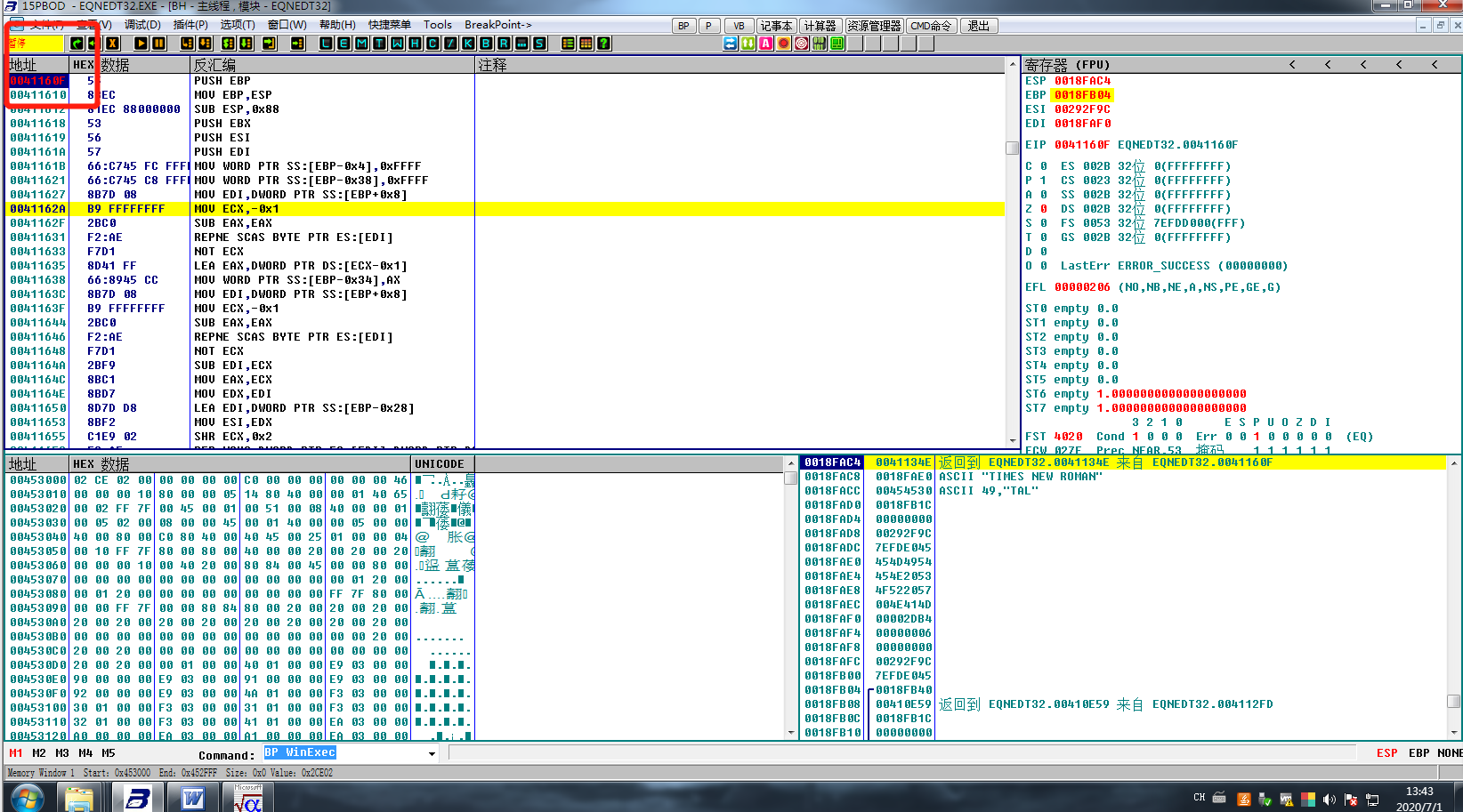Image resolution: width=1463 pixels, height=812 pixels.
Task: Open the 帮助(H) Help menu
Action: pyautogui.click(x=337, y=25)
